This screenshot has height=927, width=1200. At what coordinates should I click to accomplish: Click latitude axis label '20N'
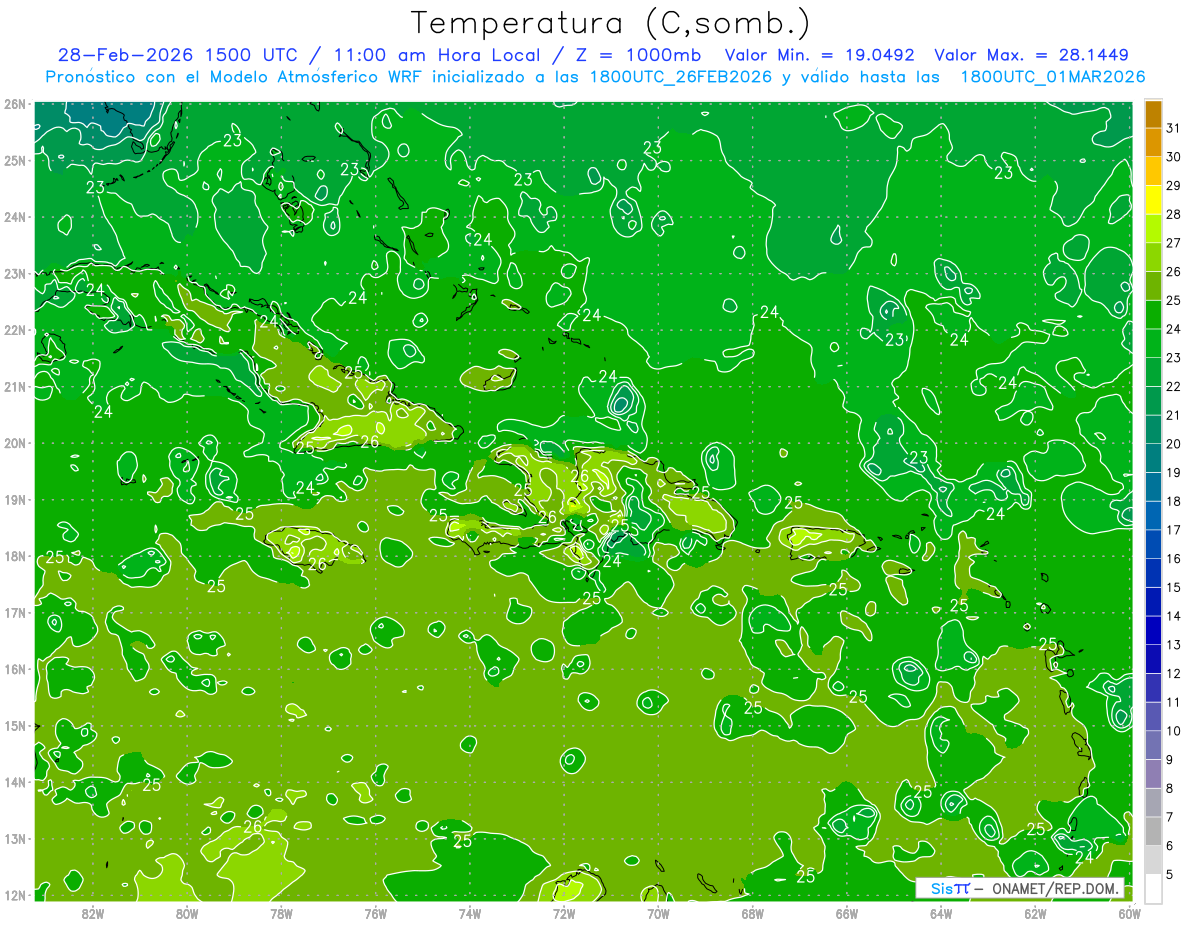click(x=14, y=443)
